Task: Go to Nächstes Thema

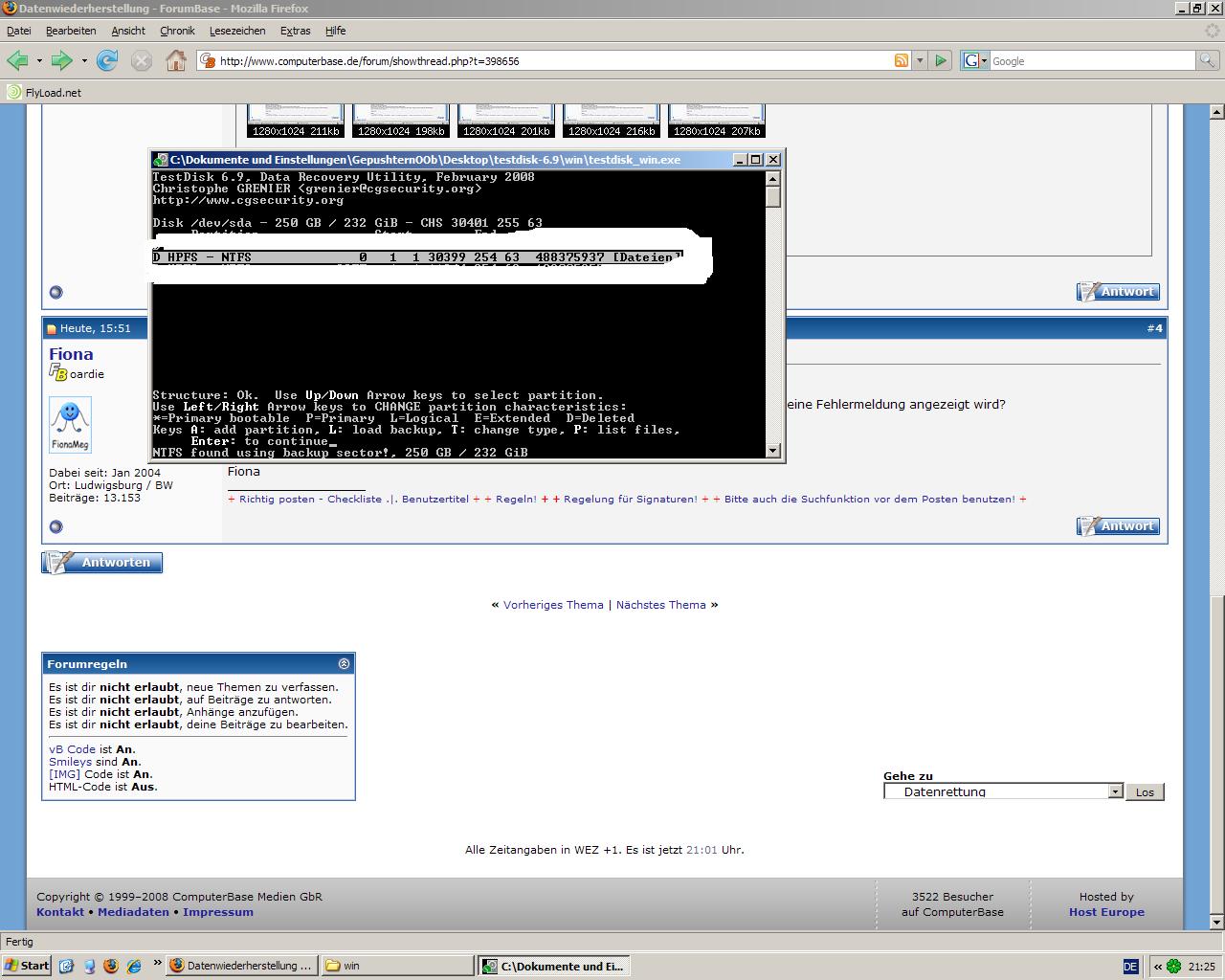Action: tap(660, 605)
